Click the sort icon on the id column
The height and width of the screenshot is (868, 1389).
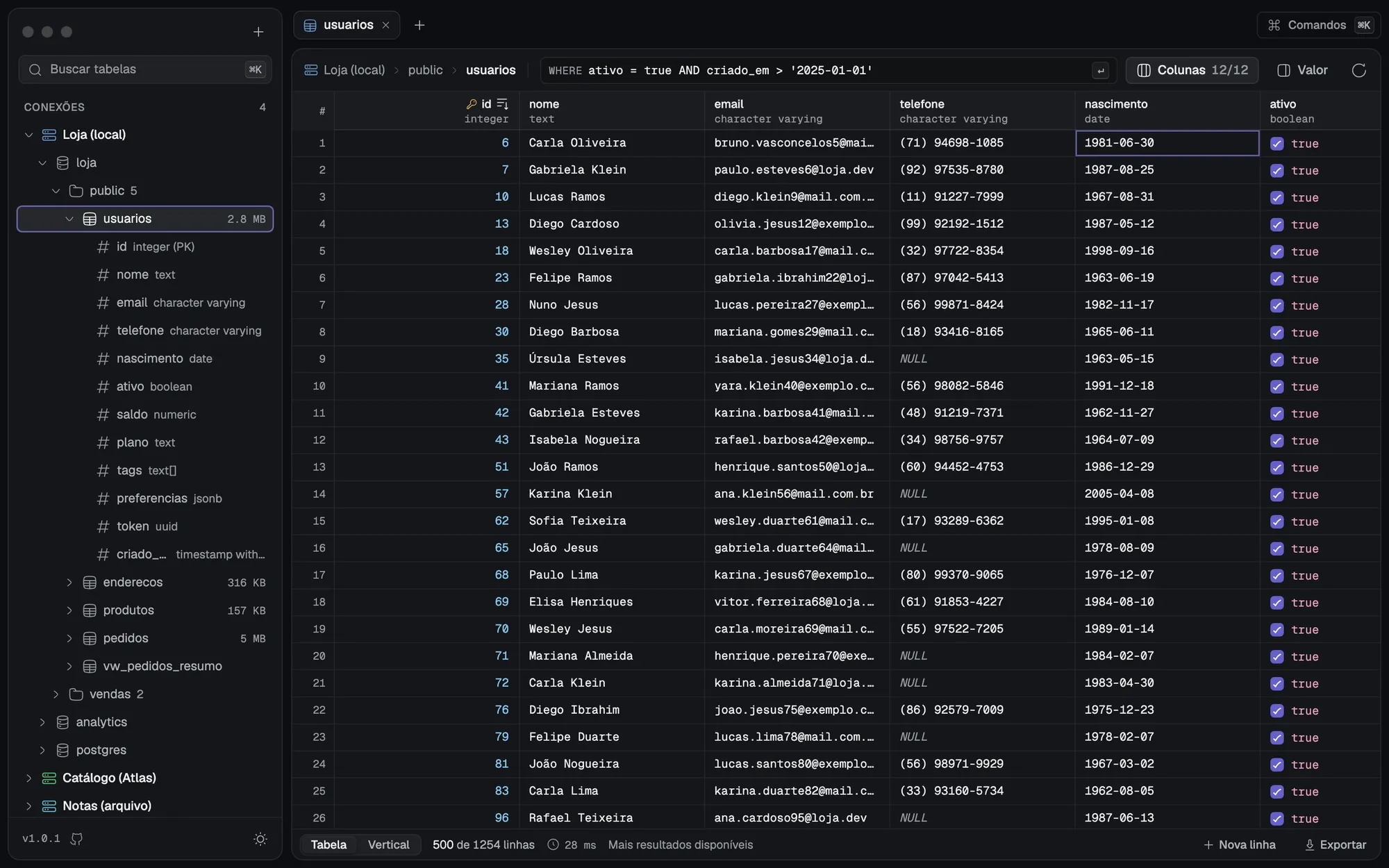503,104
